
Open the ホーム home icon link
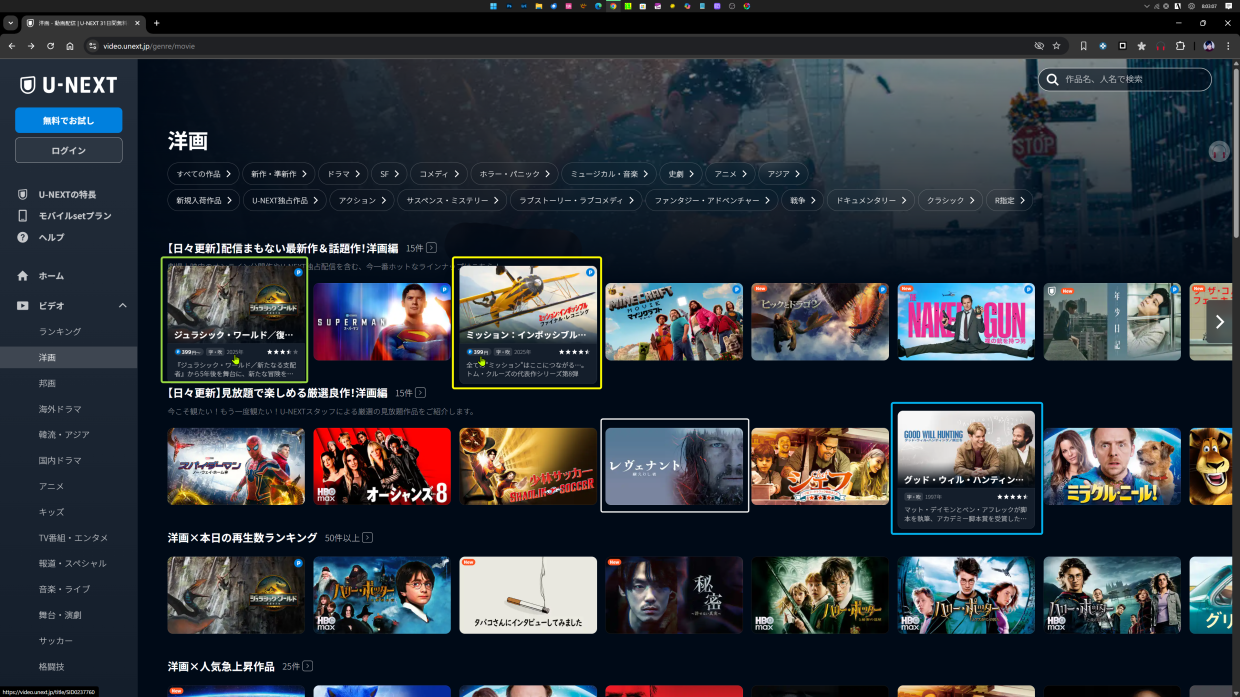coord(23,276)
